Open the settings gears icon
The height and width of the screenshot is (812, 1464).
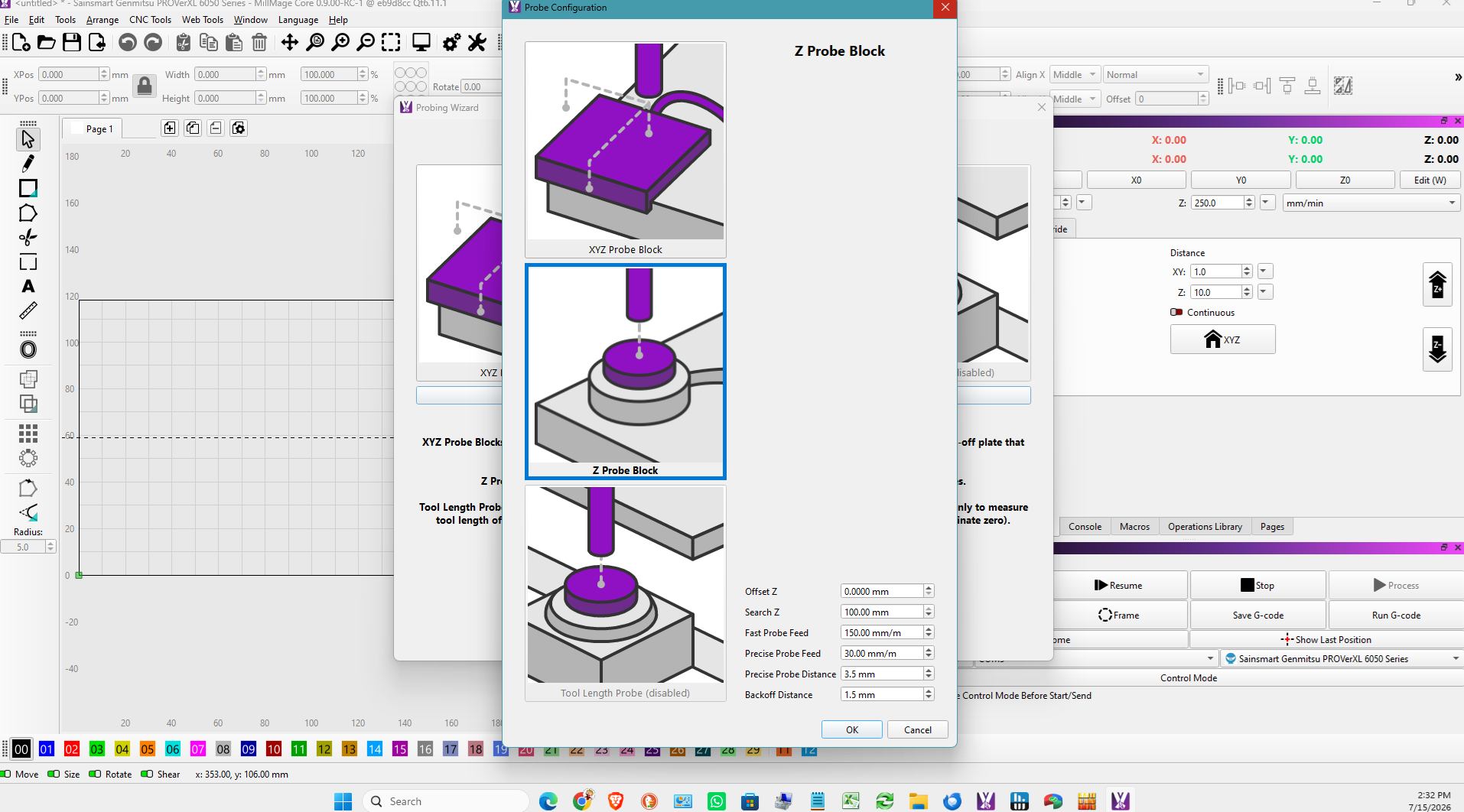pyautogui.click(x=452, y=43)
